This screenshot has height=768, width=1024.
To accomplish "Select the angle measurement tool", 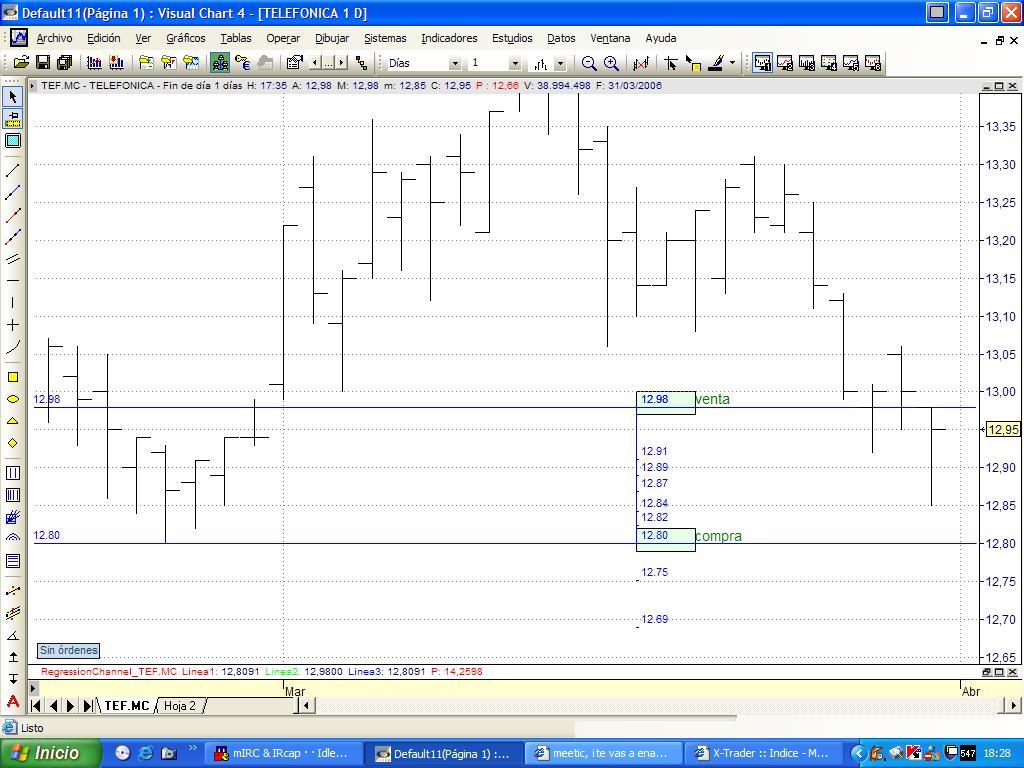I will click(x=12, y=635).
